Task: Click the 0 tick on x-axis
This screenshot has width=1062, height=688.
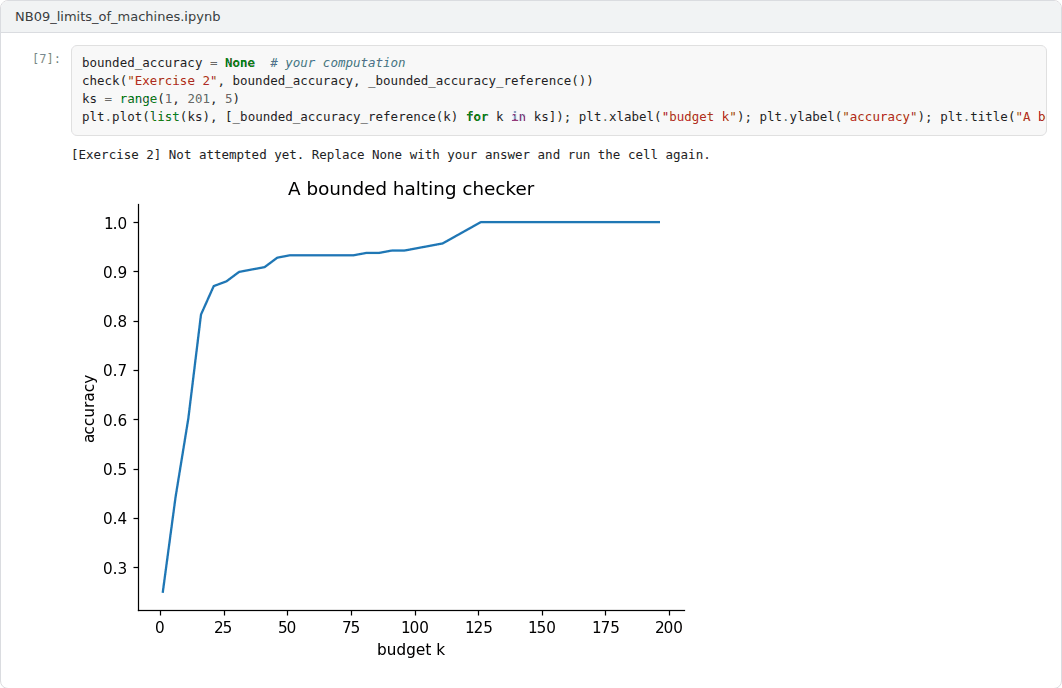Action: click(160, 628)
